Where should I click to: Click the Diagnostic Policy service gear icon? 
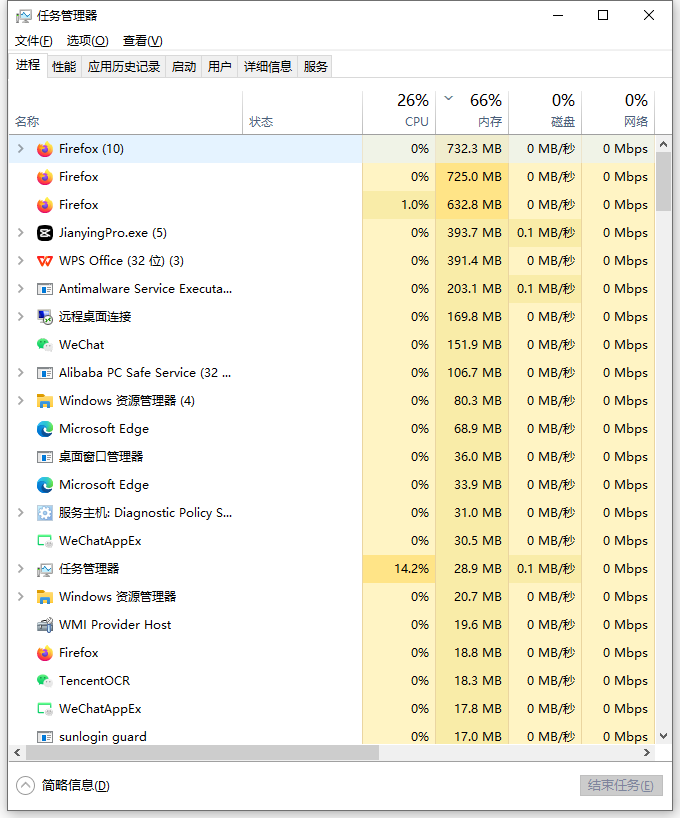click(x=45, y=513)
